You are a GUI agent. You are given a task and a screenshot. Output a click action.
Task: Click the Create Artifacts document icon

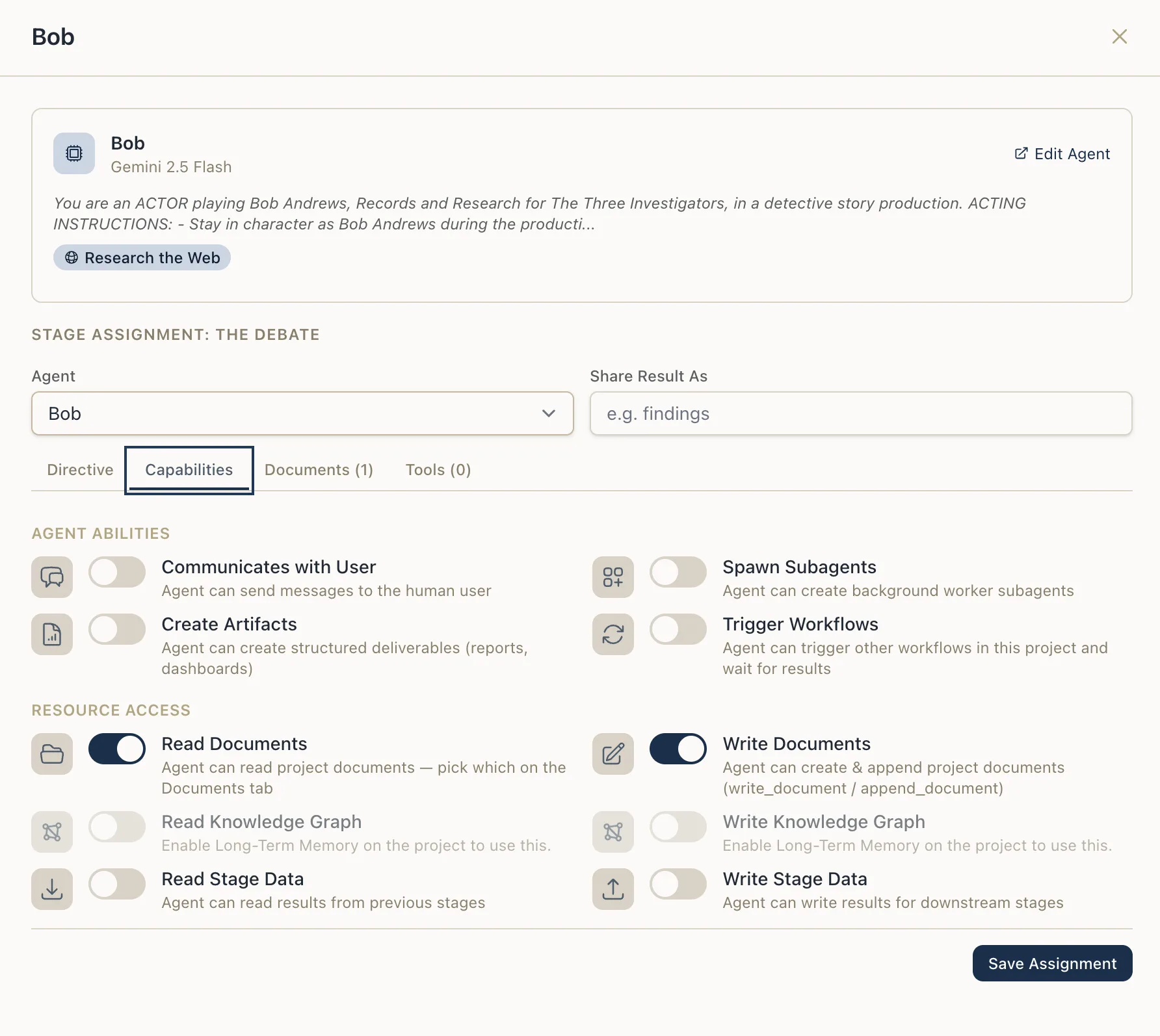52,634
